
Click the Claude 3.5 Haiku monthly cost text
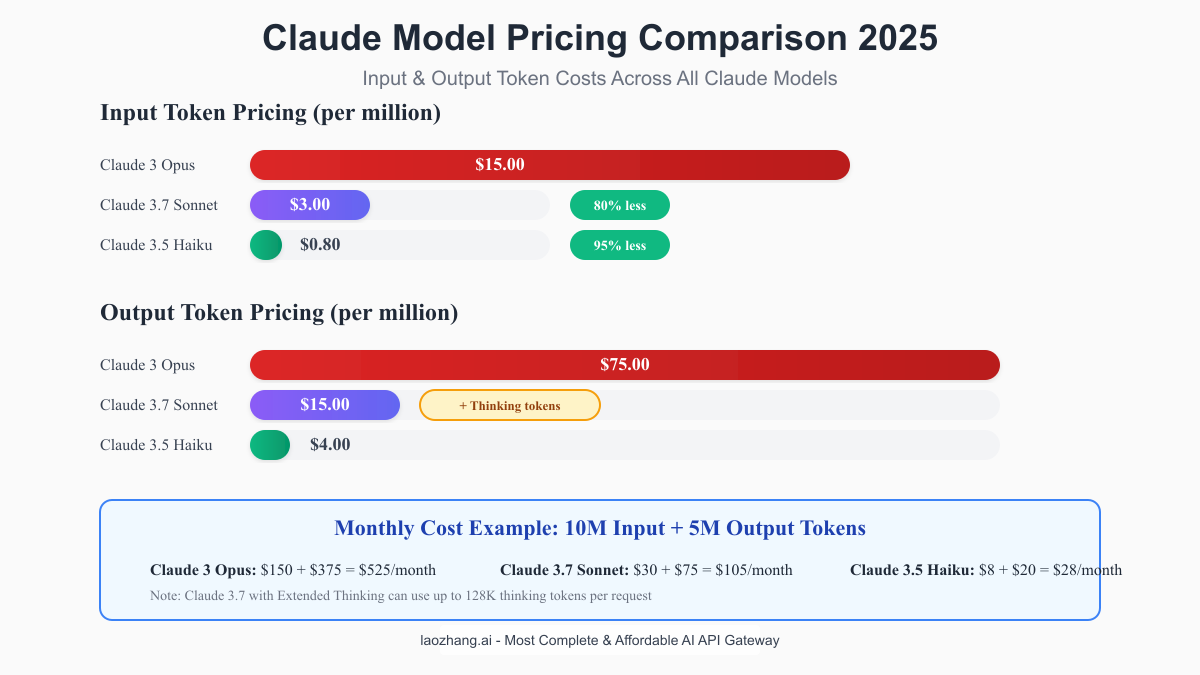click(x=985, y=570)
